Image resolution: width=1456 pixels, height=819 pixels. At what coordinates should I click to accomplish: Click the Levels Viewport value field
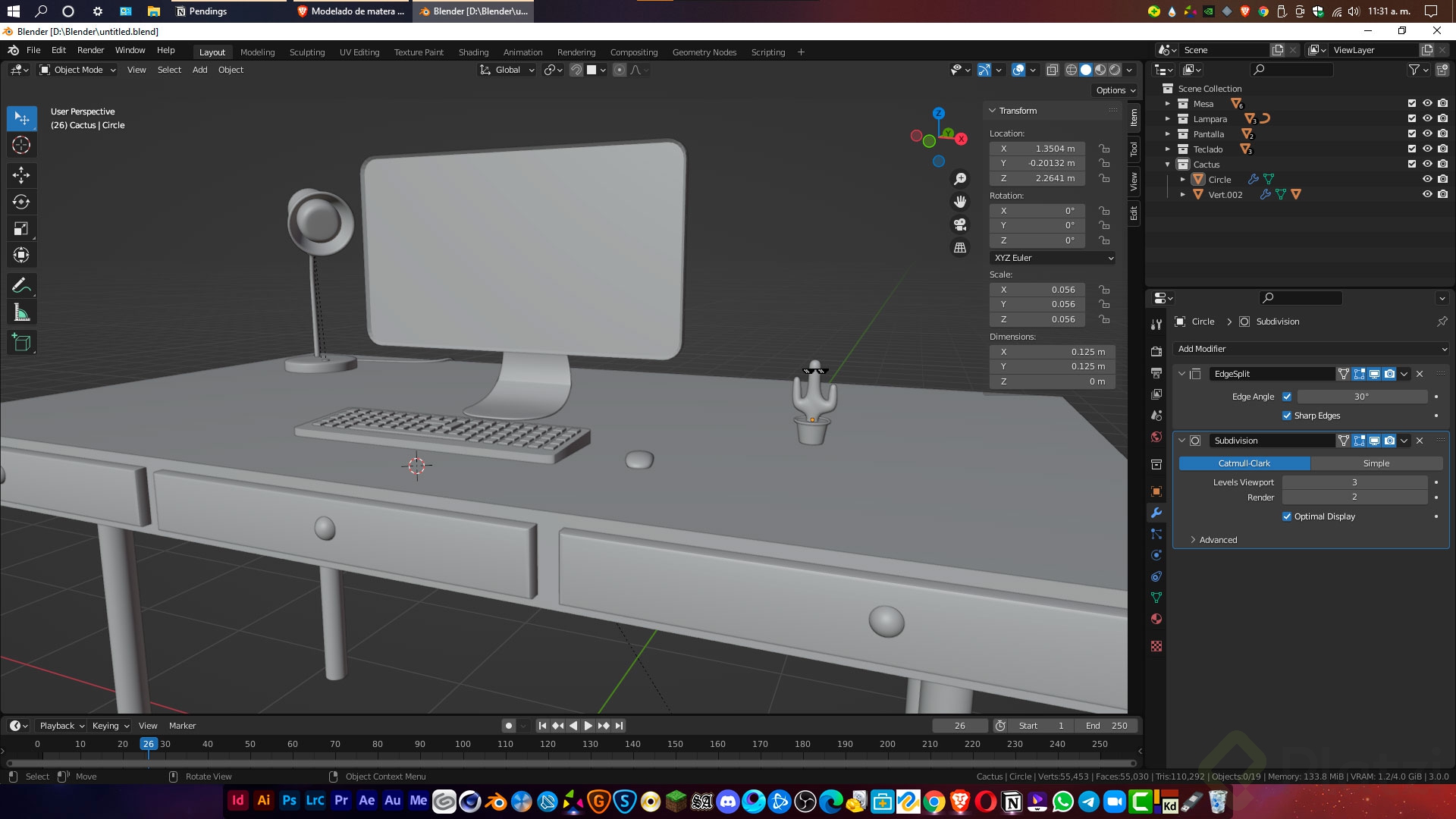[x=1354, y=482]
